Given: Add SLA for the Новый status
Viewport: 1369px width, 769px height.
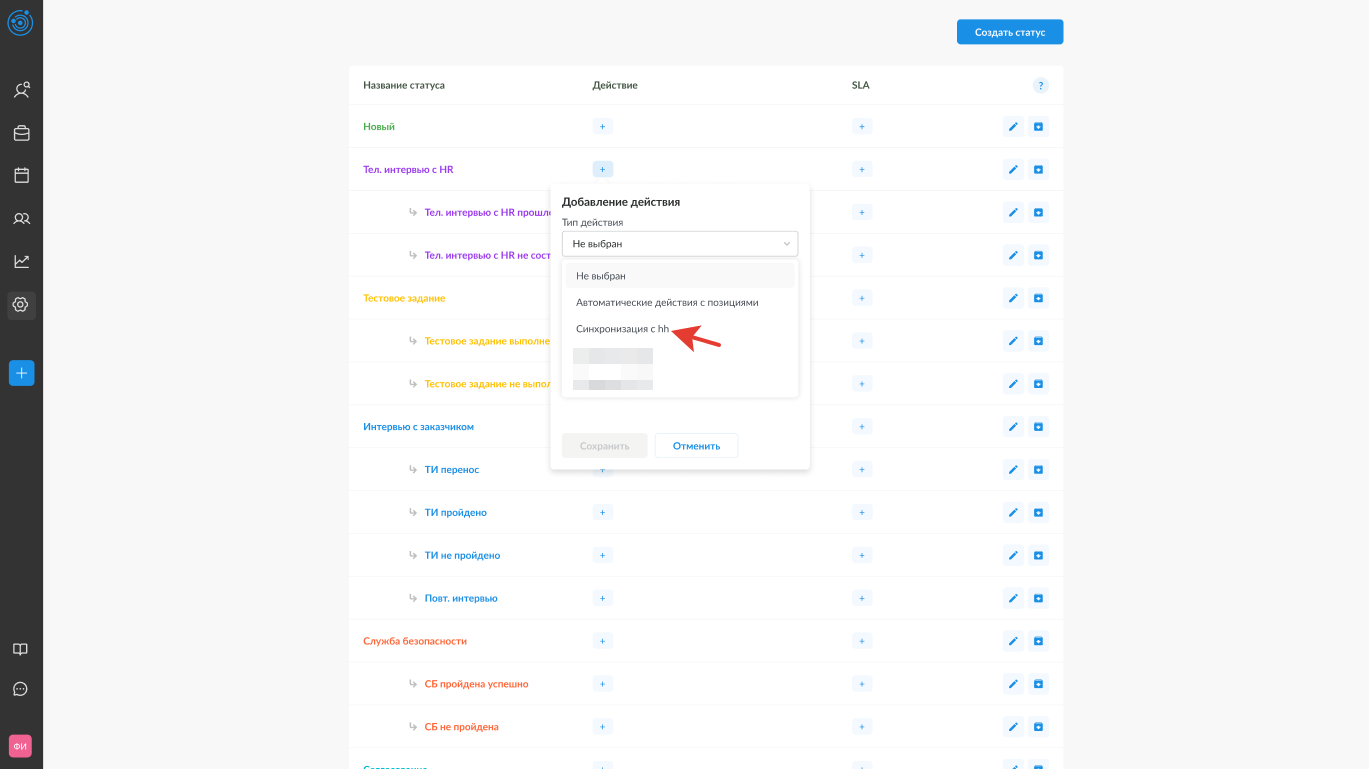Looking at the screenshot, I should pyautogui.click(x=862, y=127).
